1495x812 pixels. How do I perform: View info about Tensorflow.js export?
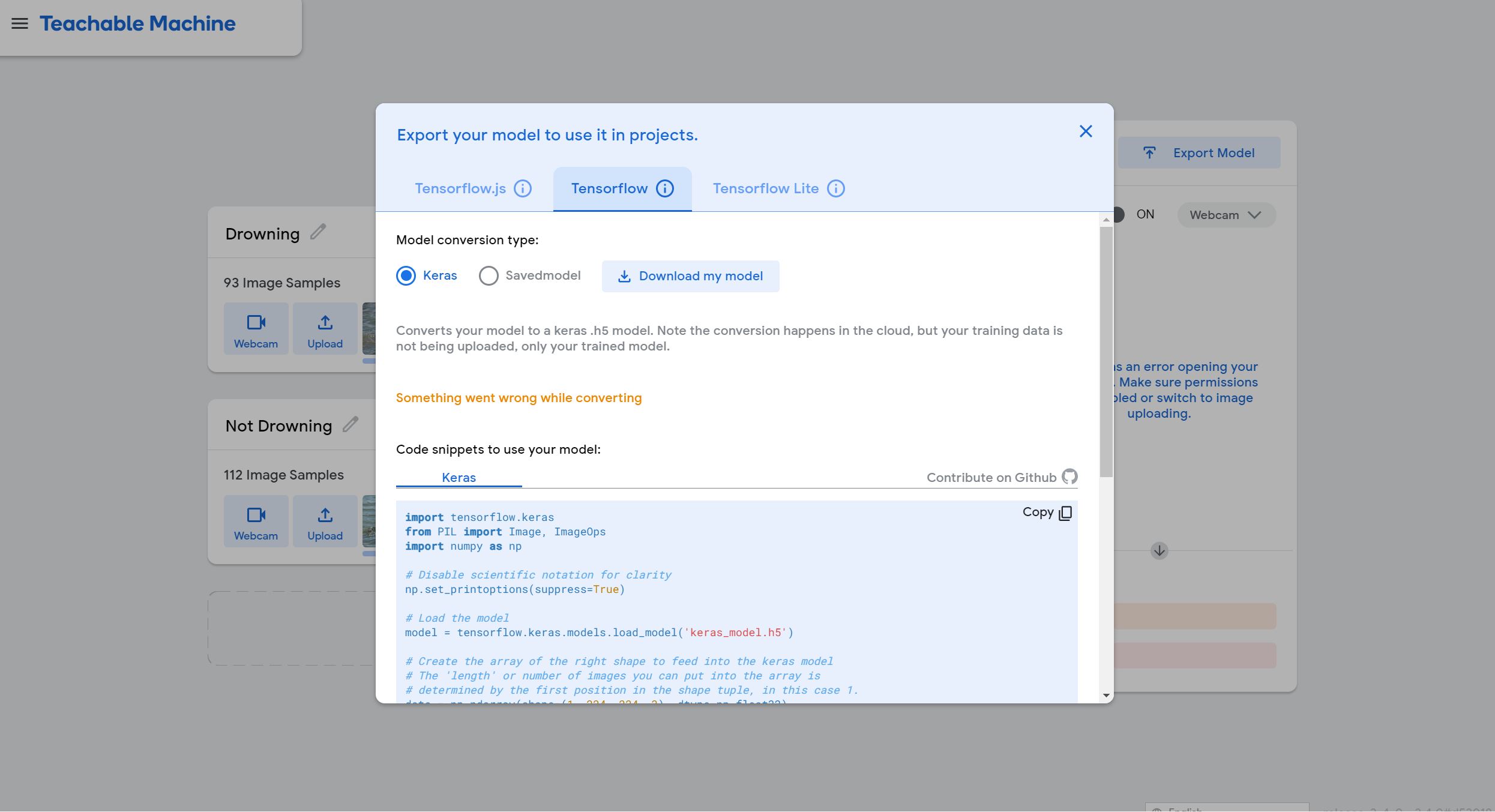tap(523, 188)
